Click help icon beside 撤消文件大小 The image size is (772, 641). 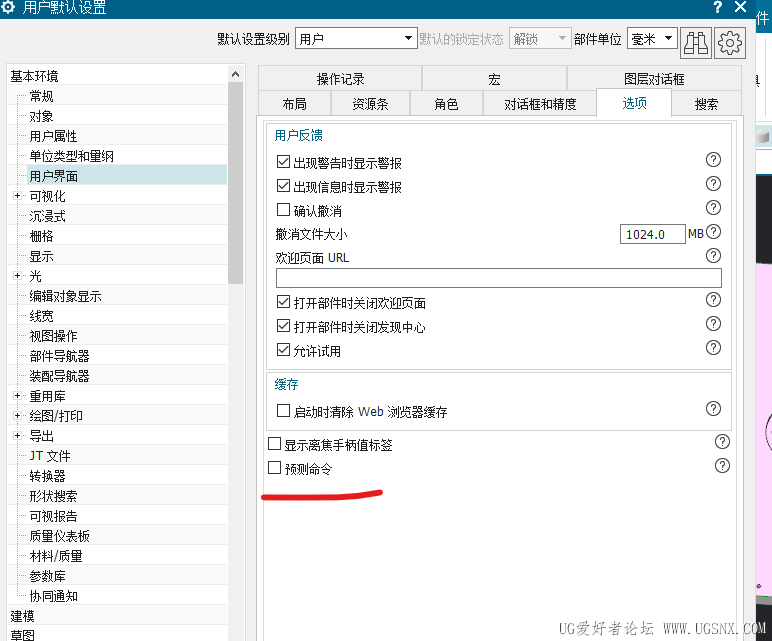pyautogui.click(x=713, y=232)
